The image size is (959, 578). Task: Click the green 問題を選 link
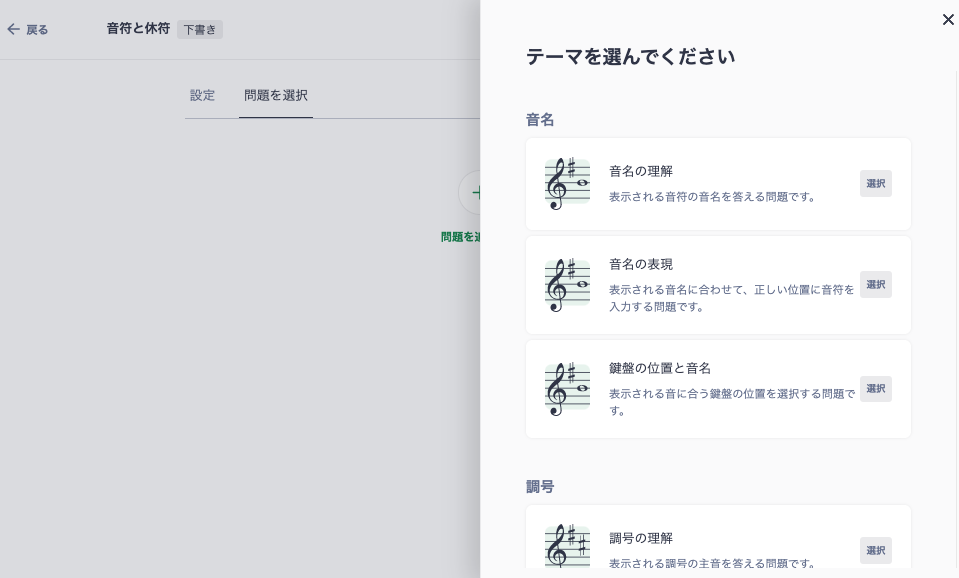[x=461, y=237]
